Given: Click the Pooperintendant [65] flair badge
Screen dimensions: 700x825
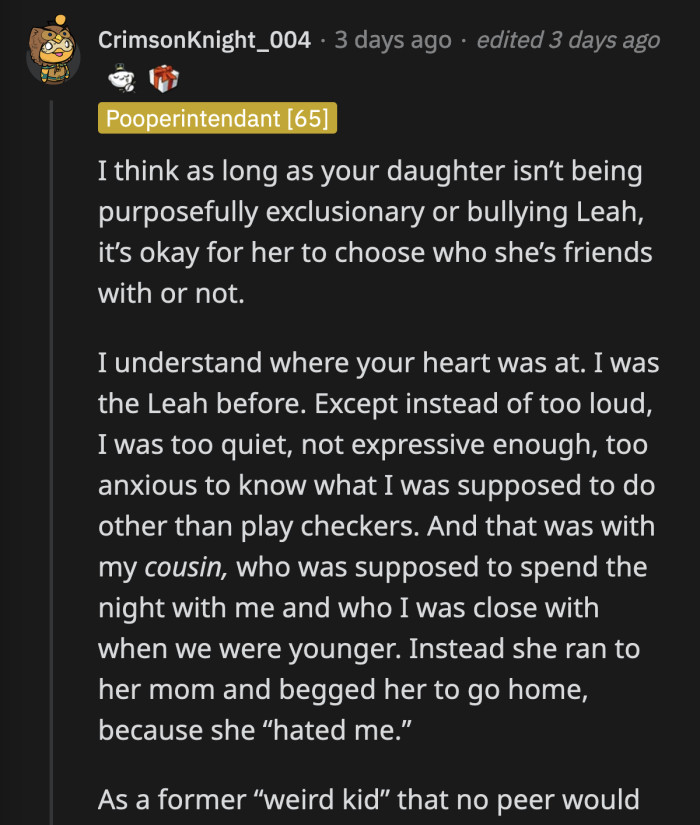Looking at the screenshot, I should (x=218, y=118).
